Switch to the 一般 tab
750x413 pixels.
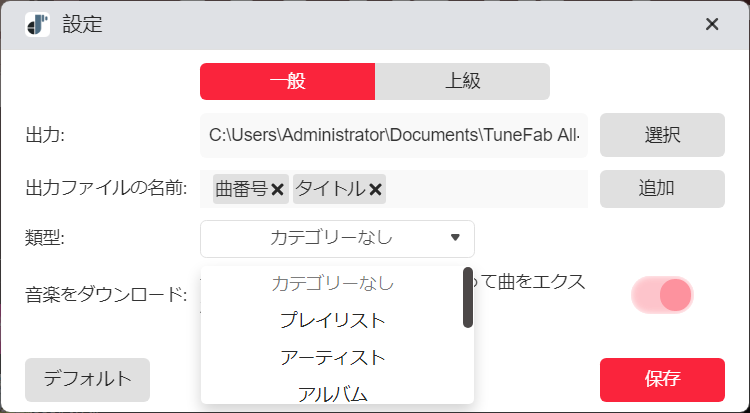click(x=287, y=82)
